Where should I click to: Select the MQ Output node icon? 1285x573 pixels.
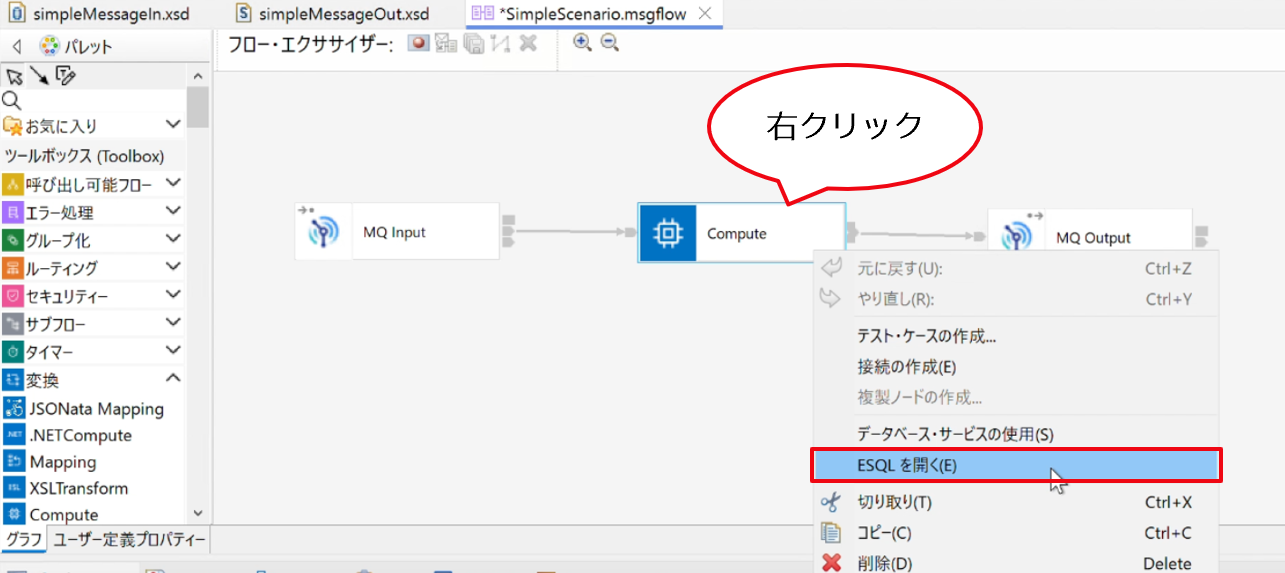pyautogui.click(x=1016, y=237)
